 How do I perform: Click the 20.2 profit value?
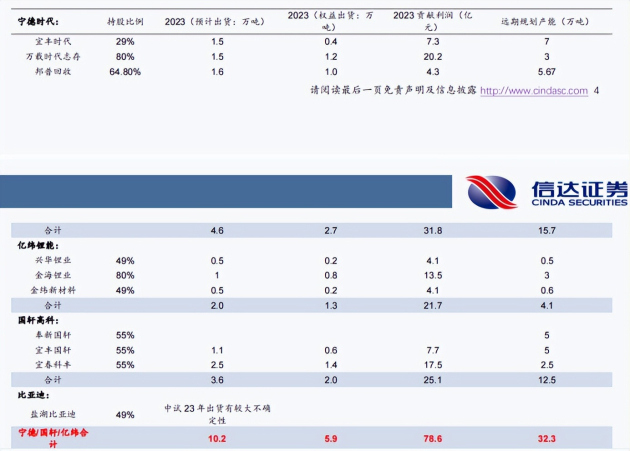(x=433, y=57)
